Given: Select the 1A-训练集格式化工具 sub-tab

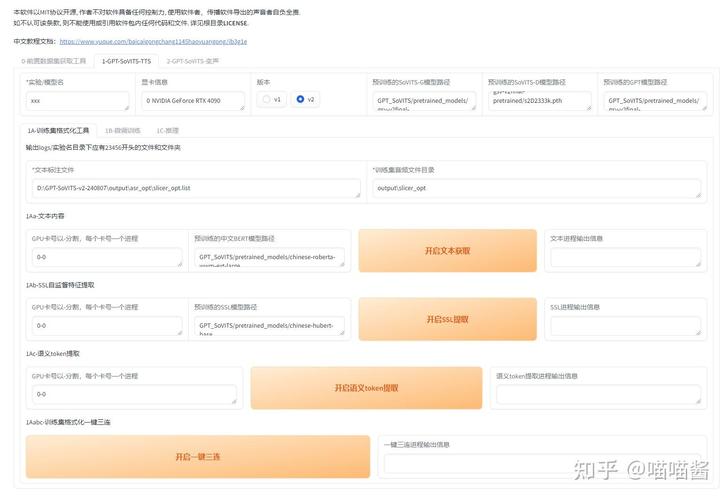Looking at the screenshot, I should point(58,130).
